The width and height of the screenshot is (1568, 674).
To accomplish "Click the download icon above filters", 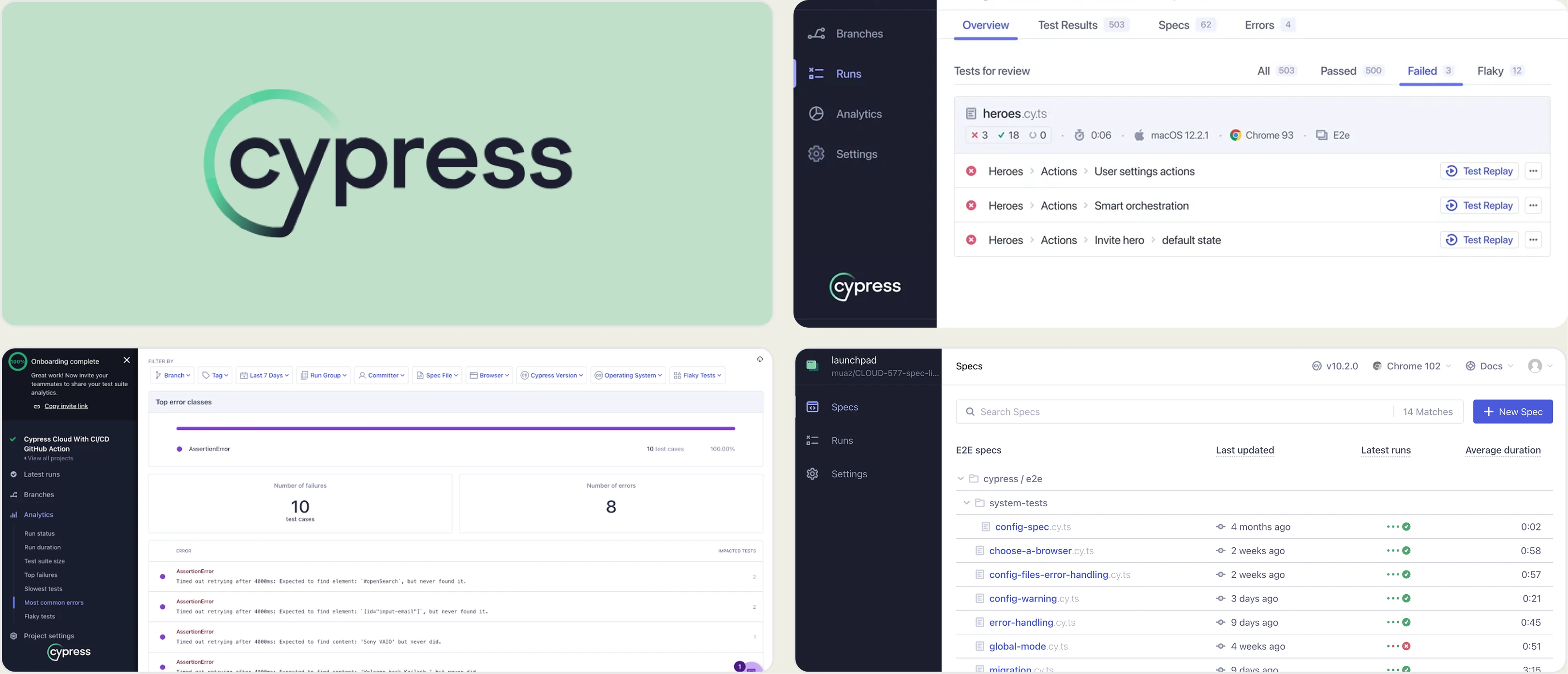I will click(x=760, y=360).
